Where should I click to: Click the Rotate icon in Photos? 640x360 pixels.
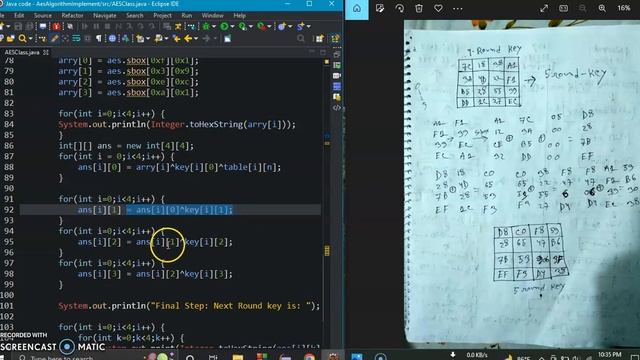(400, 8)
